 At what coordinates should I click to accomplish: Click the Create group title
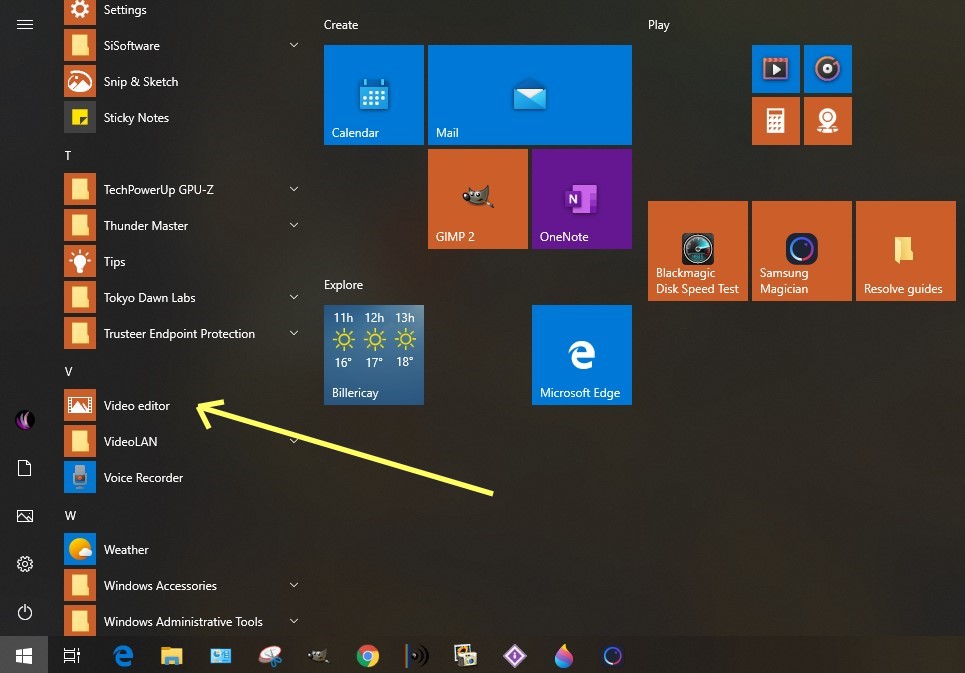[341, 25]
